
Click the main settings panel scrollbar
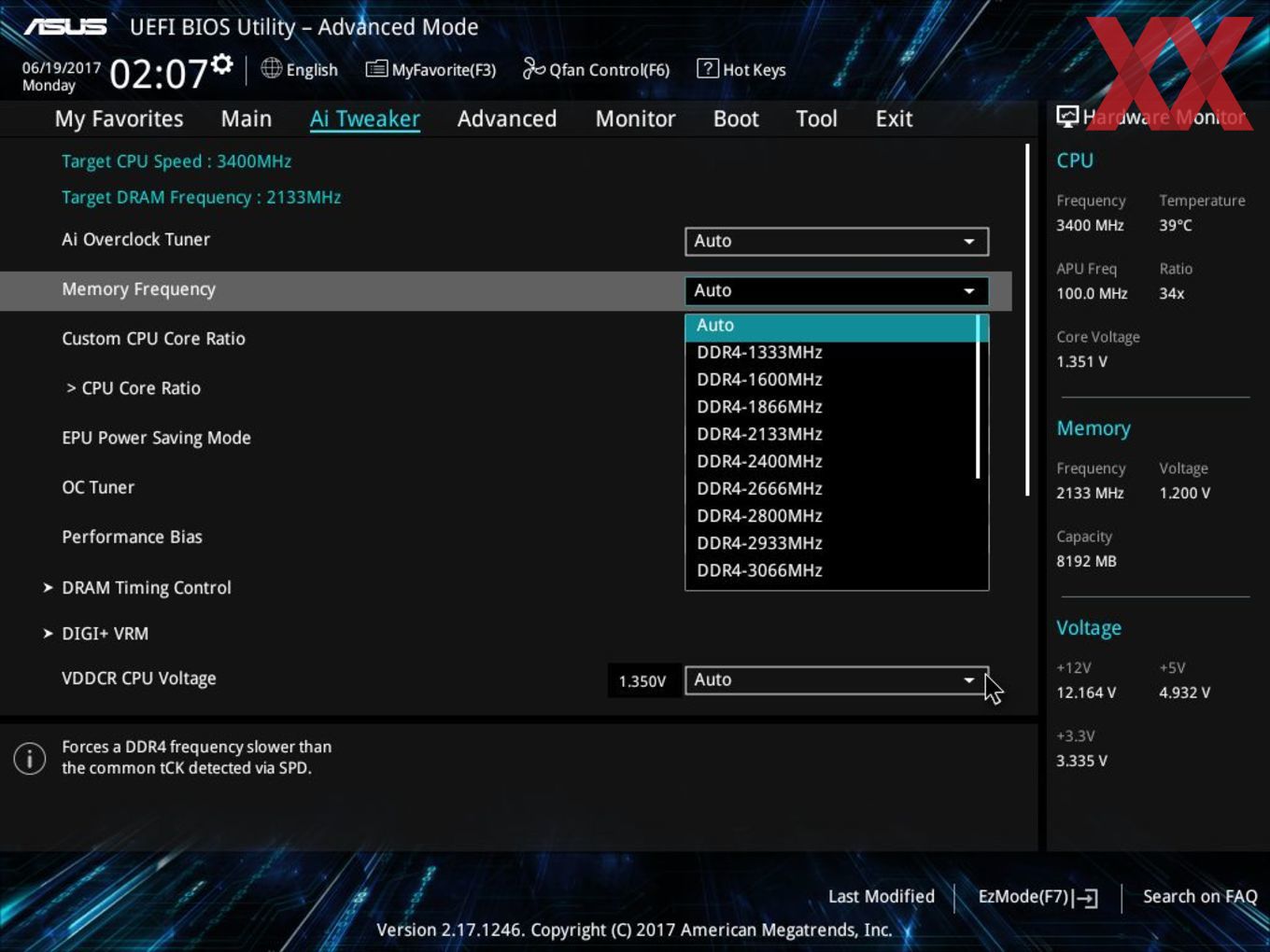point(1027,319)
